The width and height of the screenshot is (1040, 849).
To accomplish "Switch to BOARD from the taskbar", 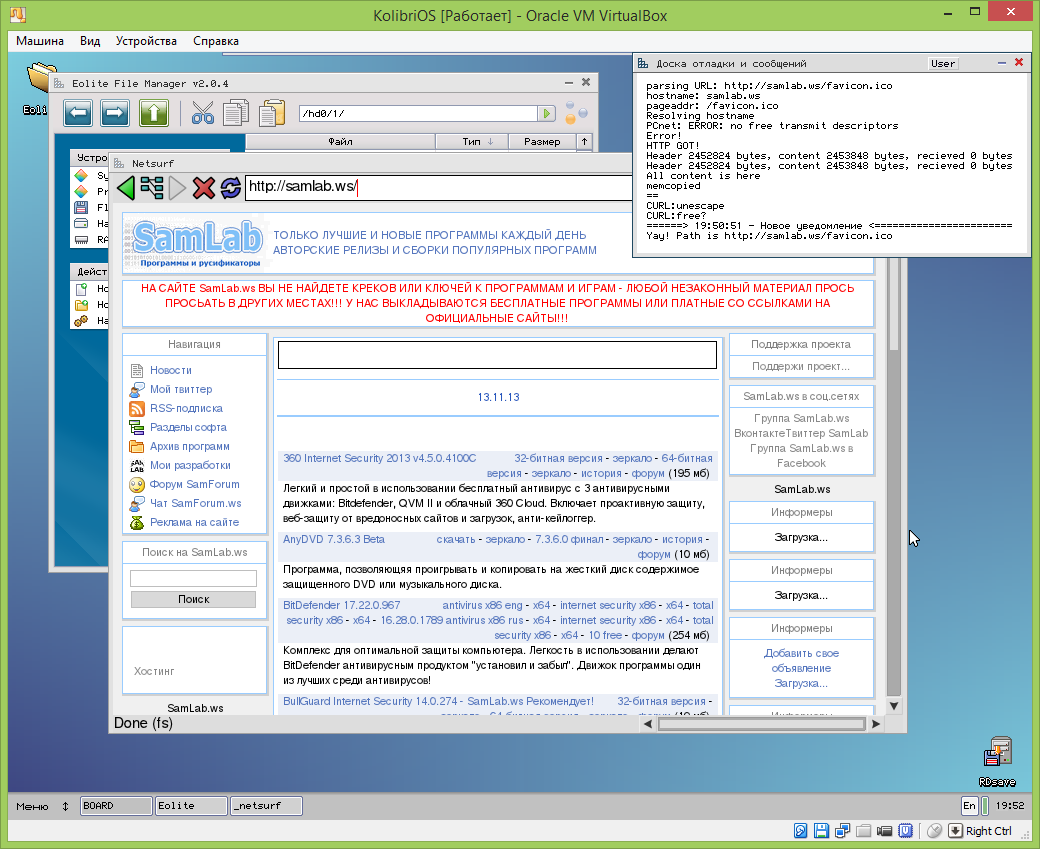I will click(115, 805).
